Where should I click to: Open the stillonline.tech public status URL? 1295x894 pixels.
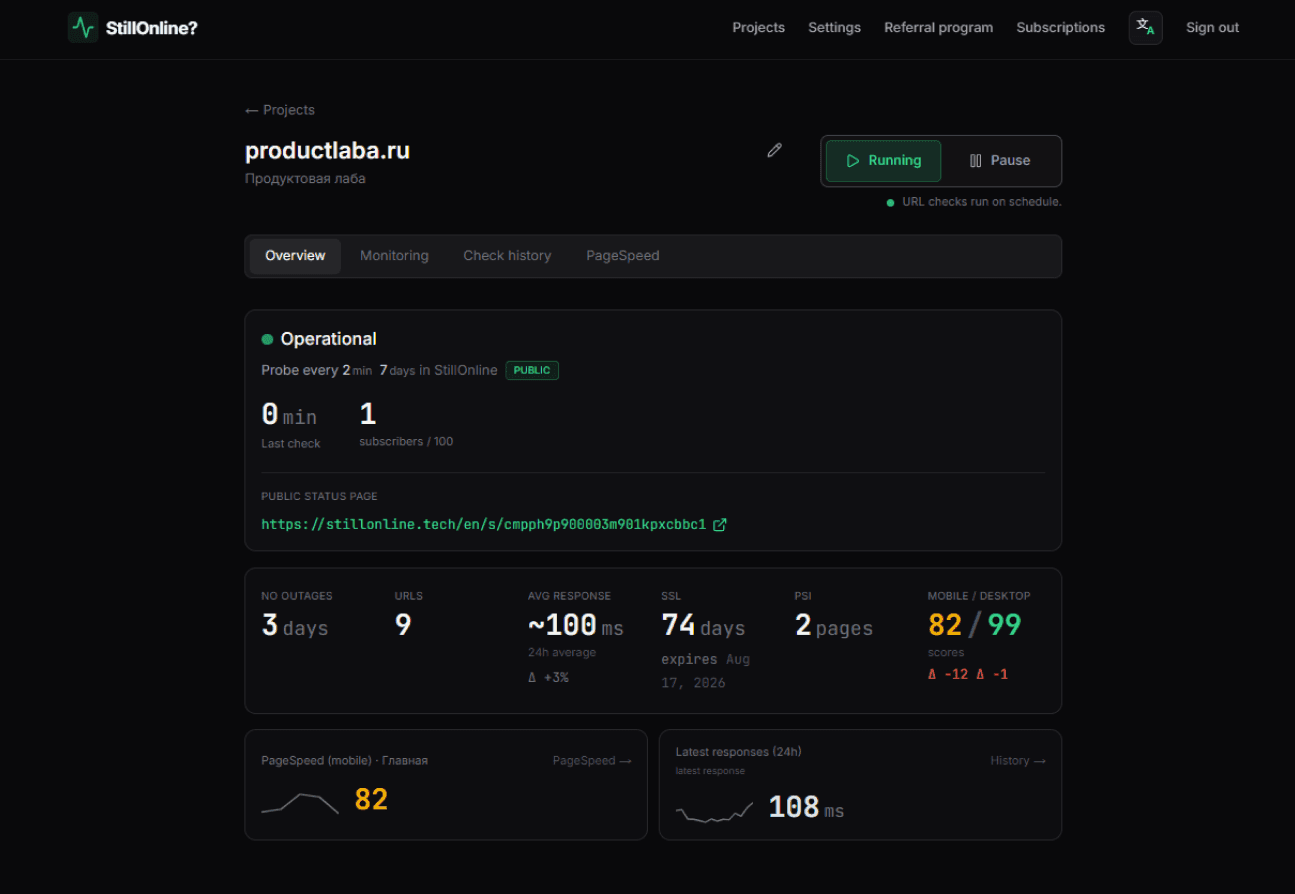pos(484,524)
